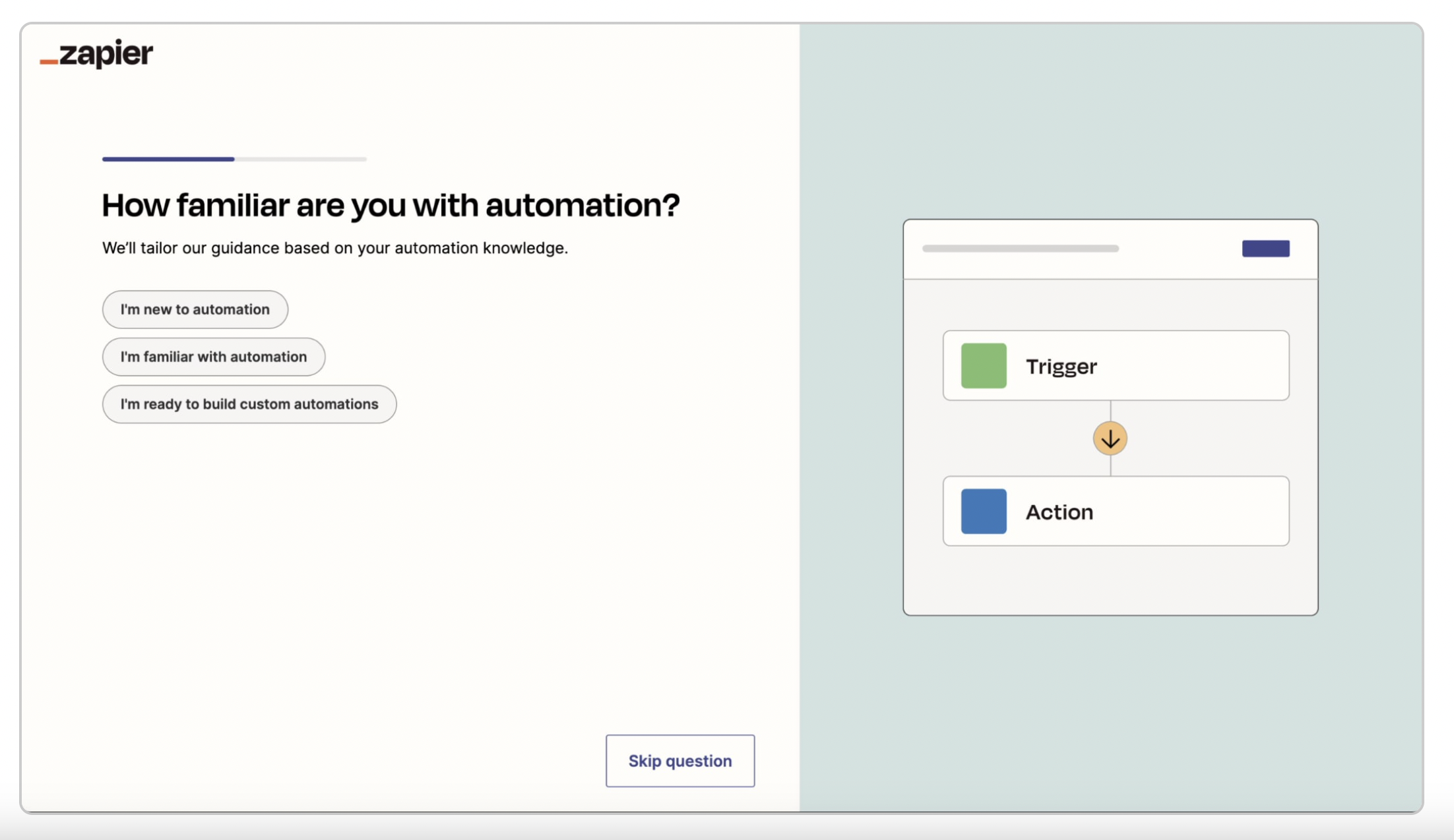Click the blue Action square icon
Image resolution: width=1454 pixels, height=840 pixels.
click(984, 511)
